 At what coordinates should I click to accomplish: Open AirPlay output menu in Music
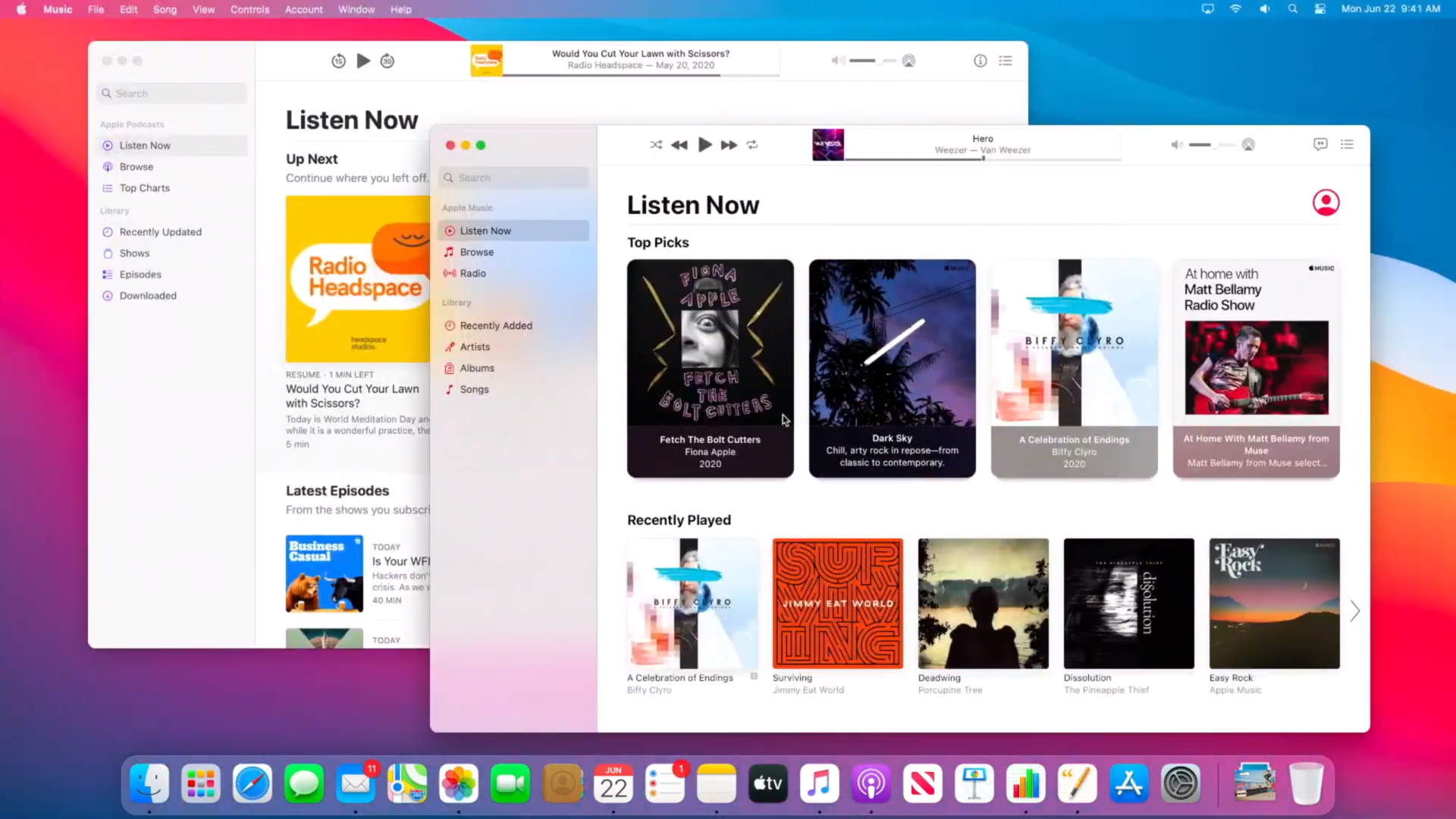1248,145
